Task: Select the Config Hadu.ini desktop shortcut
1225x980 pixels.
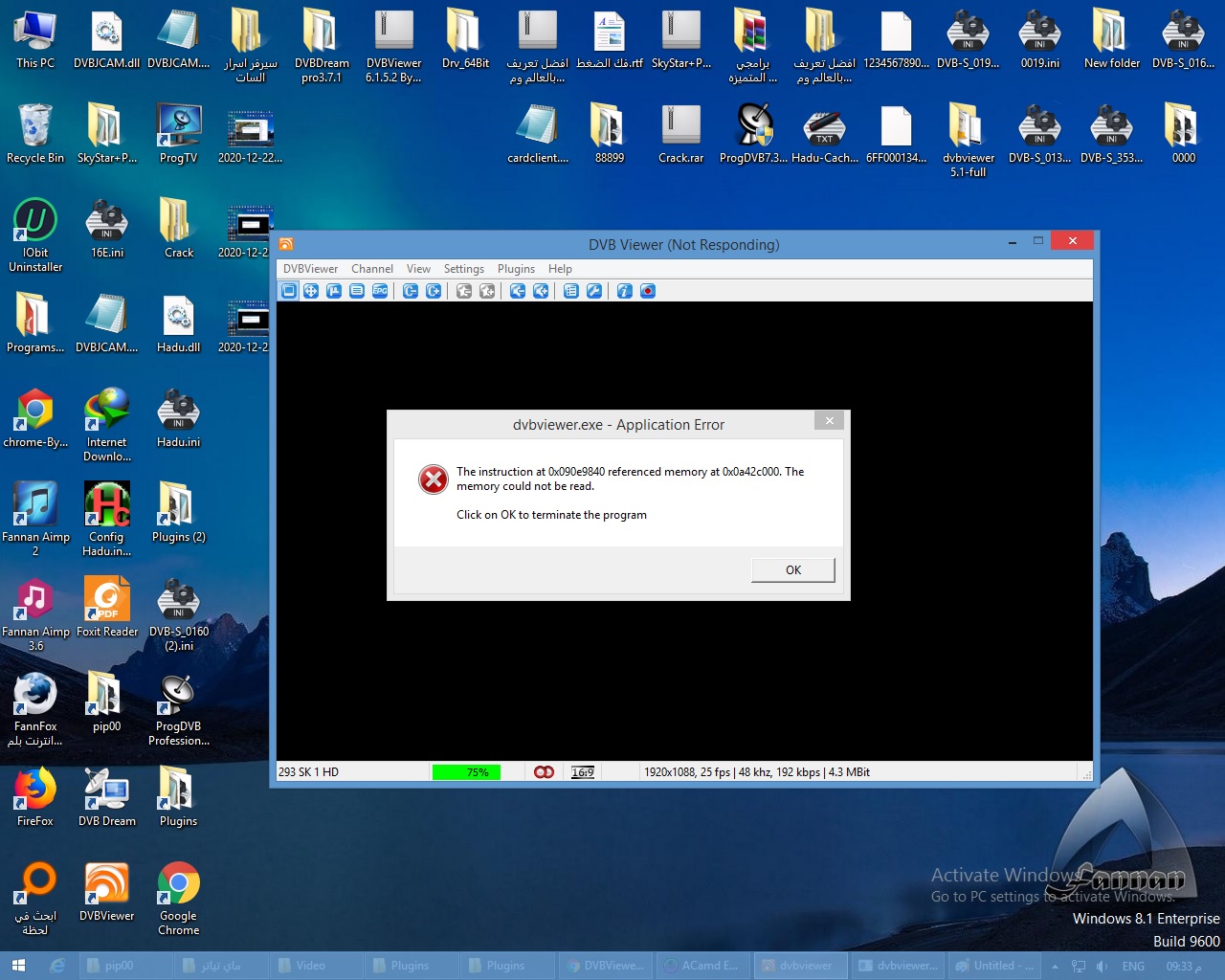Action: click(x=107, y=520)
